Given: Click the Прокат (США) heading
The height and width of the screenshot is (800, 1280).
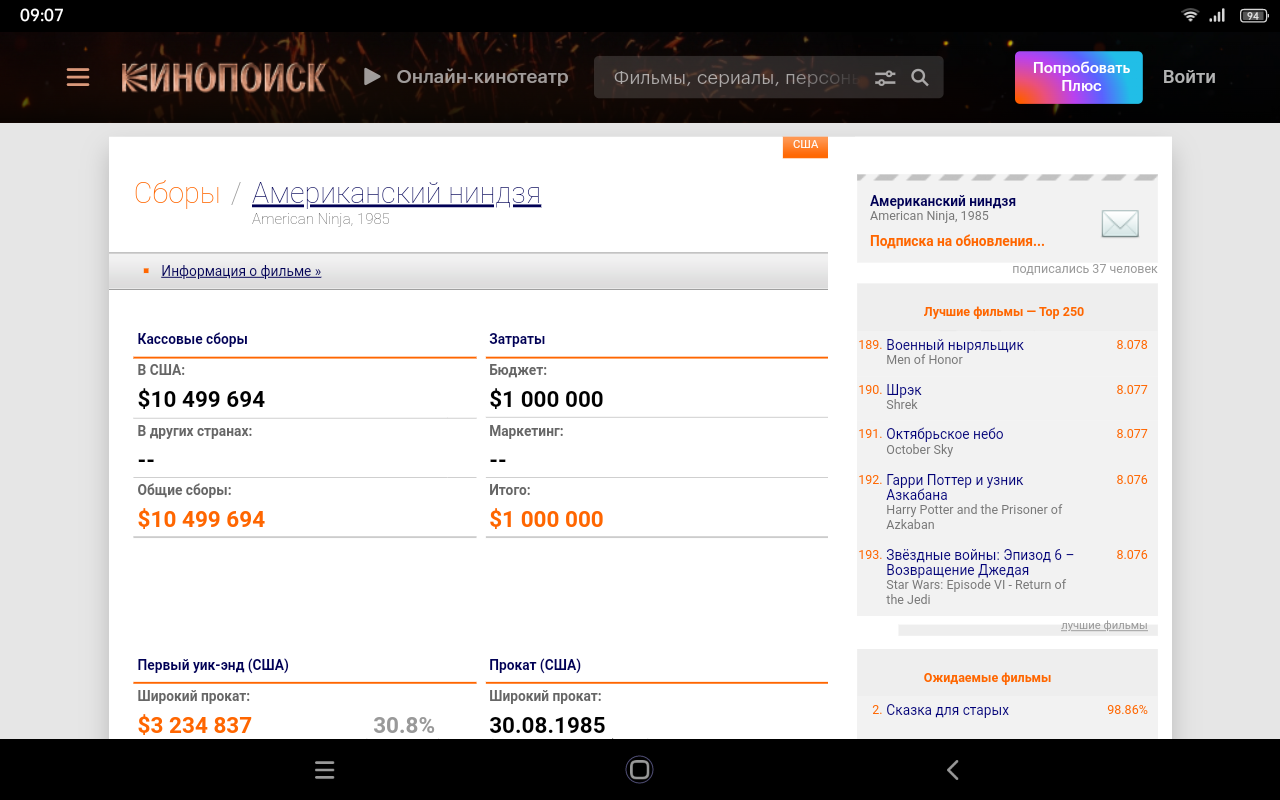Looking at the screenshot, I should pos(535,665).
